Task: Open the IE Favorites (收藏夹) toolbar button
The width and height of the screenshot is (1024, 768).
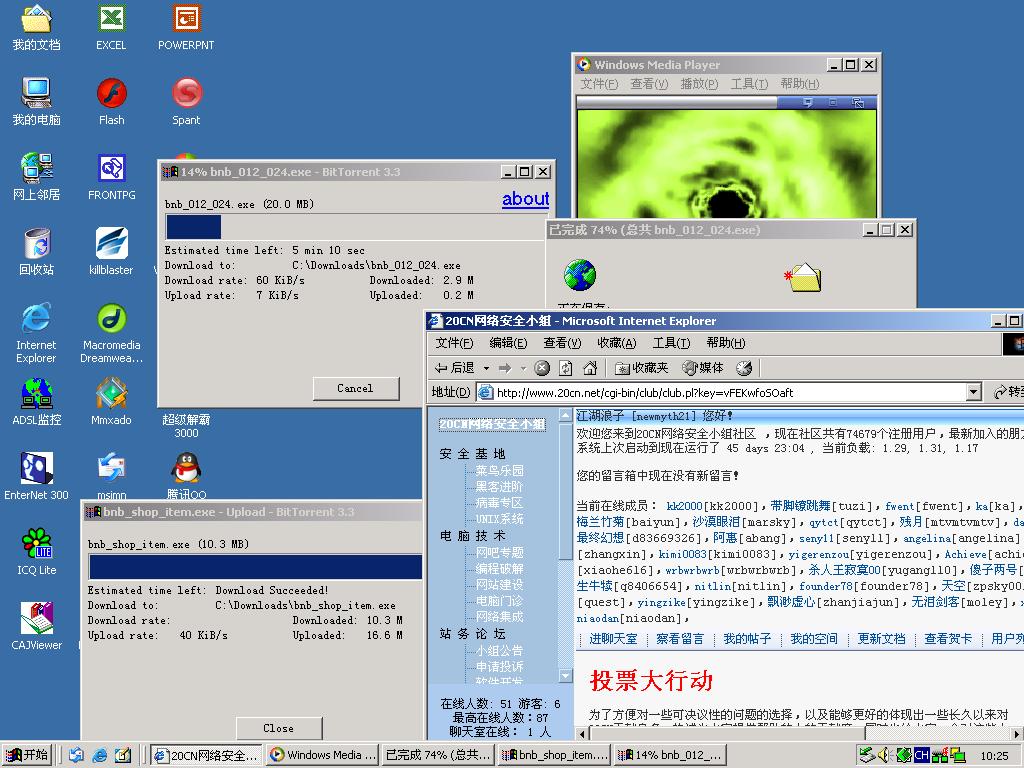Action: (x=642, y=368)
